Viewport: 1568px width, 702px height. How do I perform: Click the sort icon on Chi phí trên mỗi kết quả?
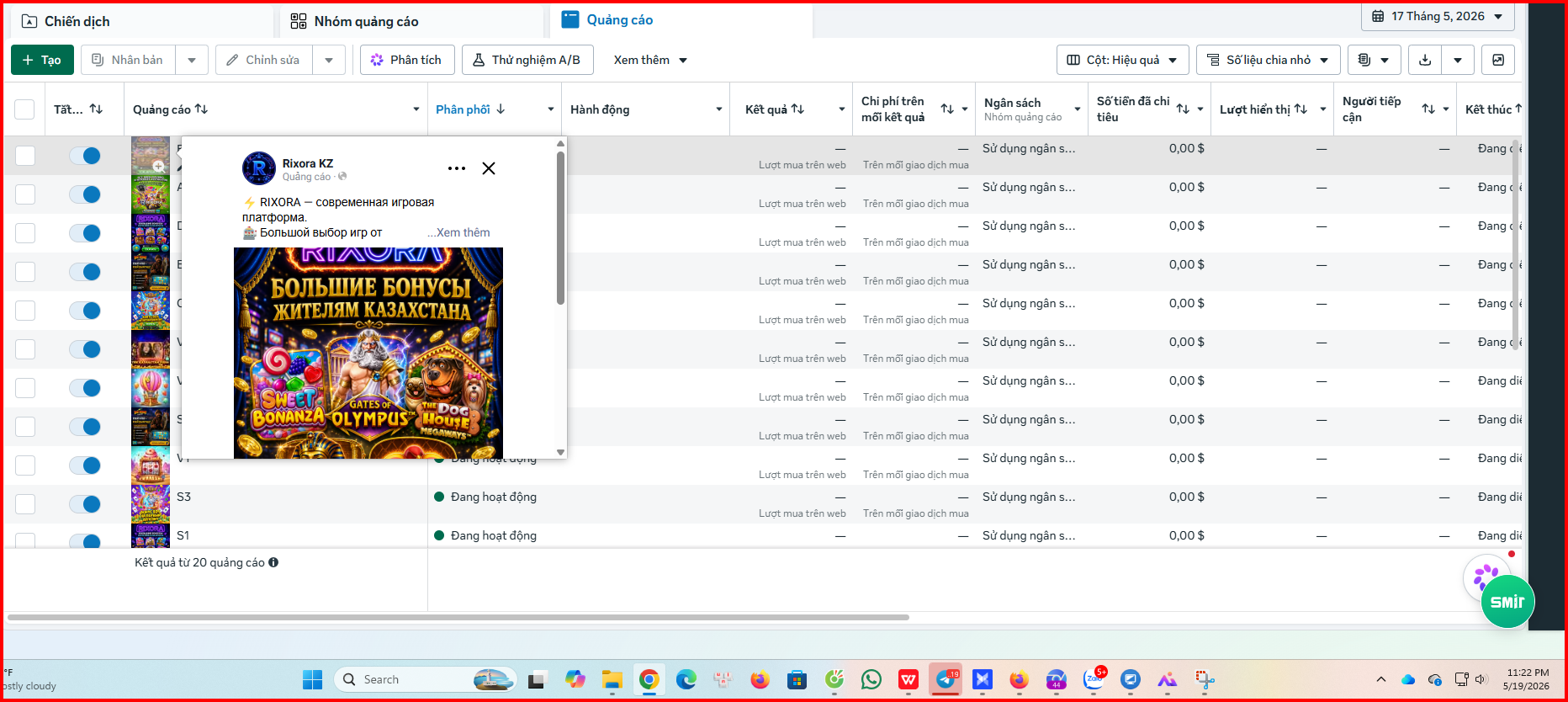[x=947, y=109]
